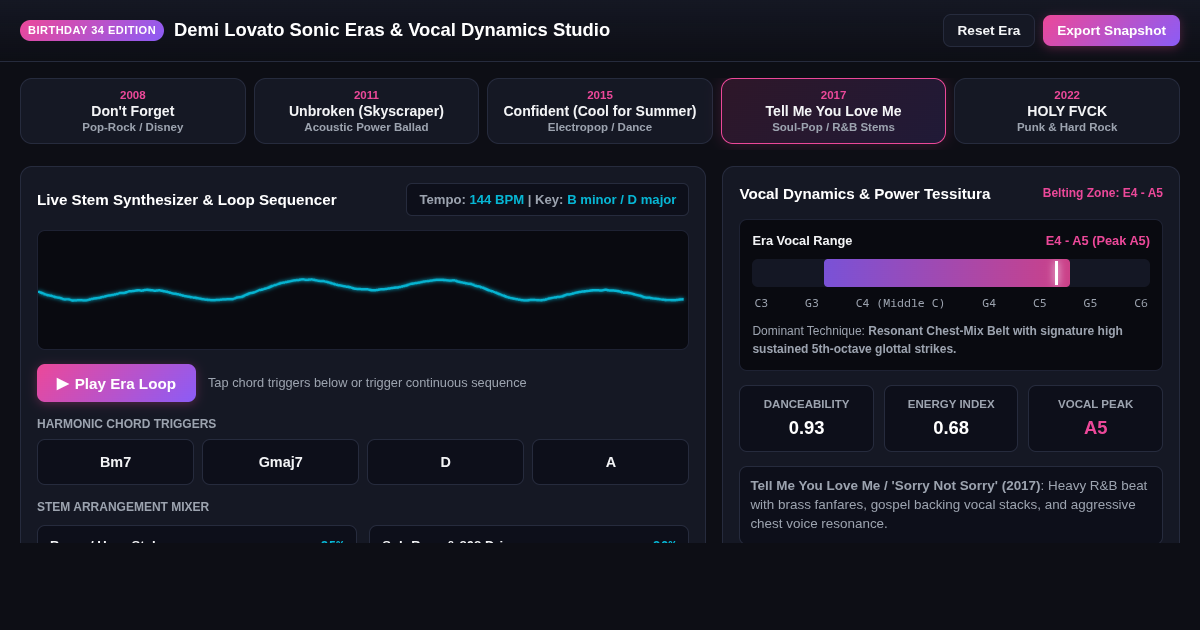The width and height of the screenshot is (1200, 630).
Task: Click the 'Live Stem Synthesizer & Loop Sequencer' title
Action: (187, 200)
